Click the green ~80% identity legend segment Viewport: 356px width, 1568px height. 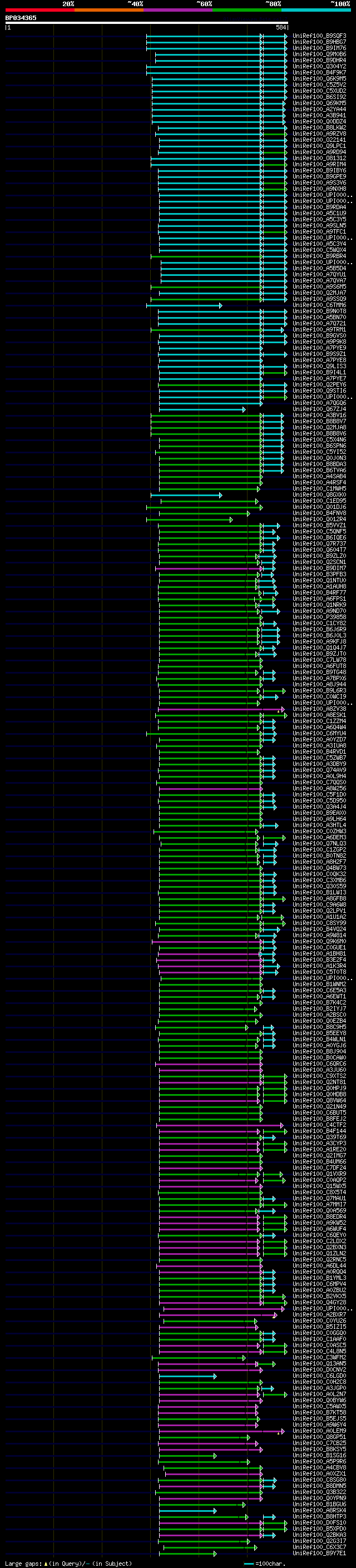click(247, 10)
